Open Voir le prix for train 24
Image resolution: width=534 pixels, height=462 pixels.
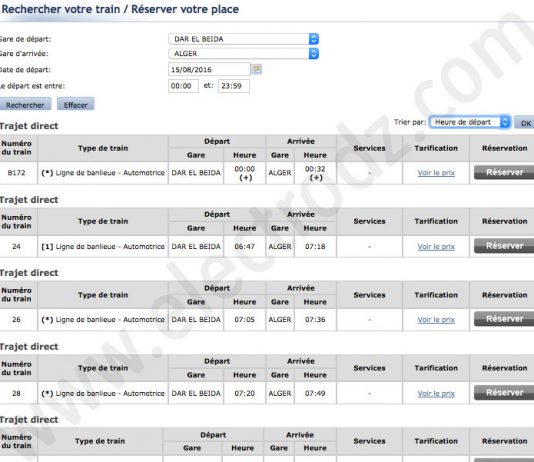tap(436, 246)
